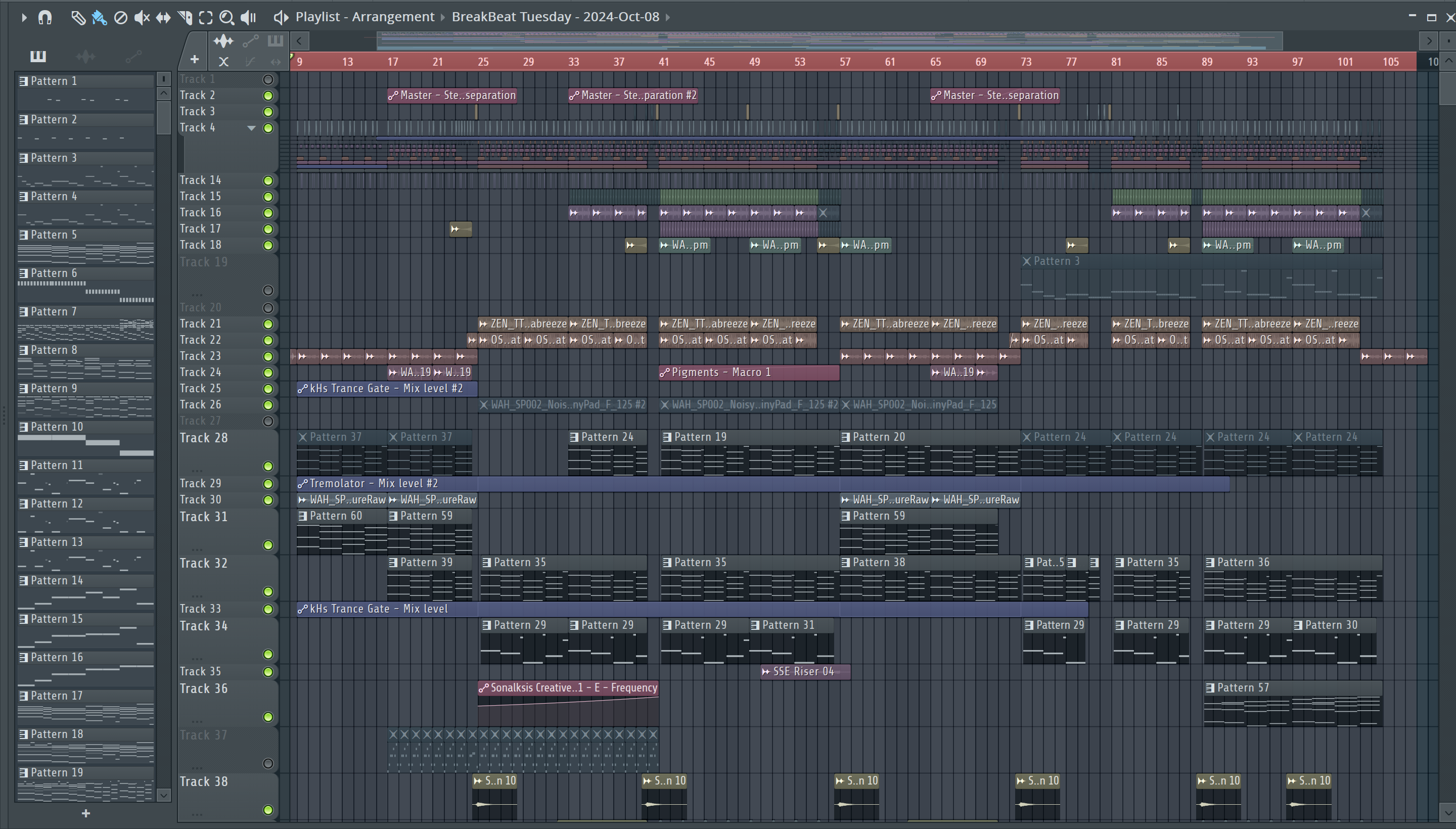Screen dimensions: 1456x829
Task: Toggle the crossfade X clip option
Action: pyautogui.click(x=224, y=62)
